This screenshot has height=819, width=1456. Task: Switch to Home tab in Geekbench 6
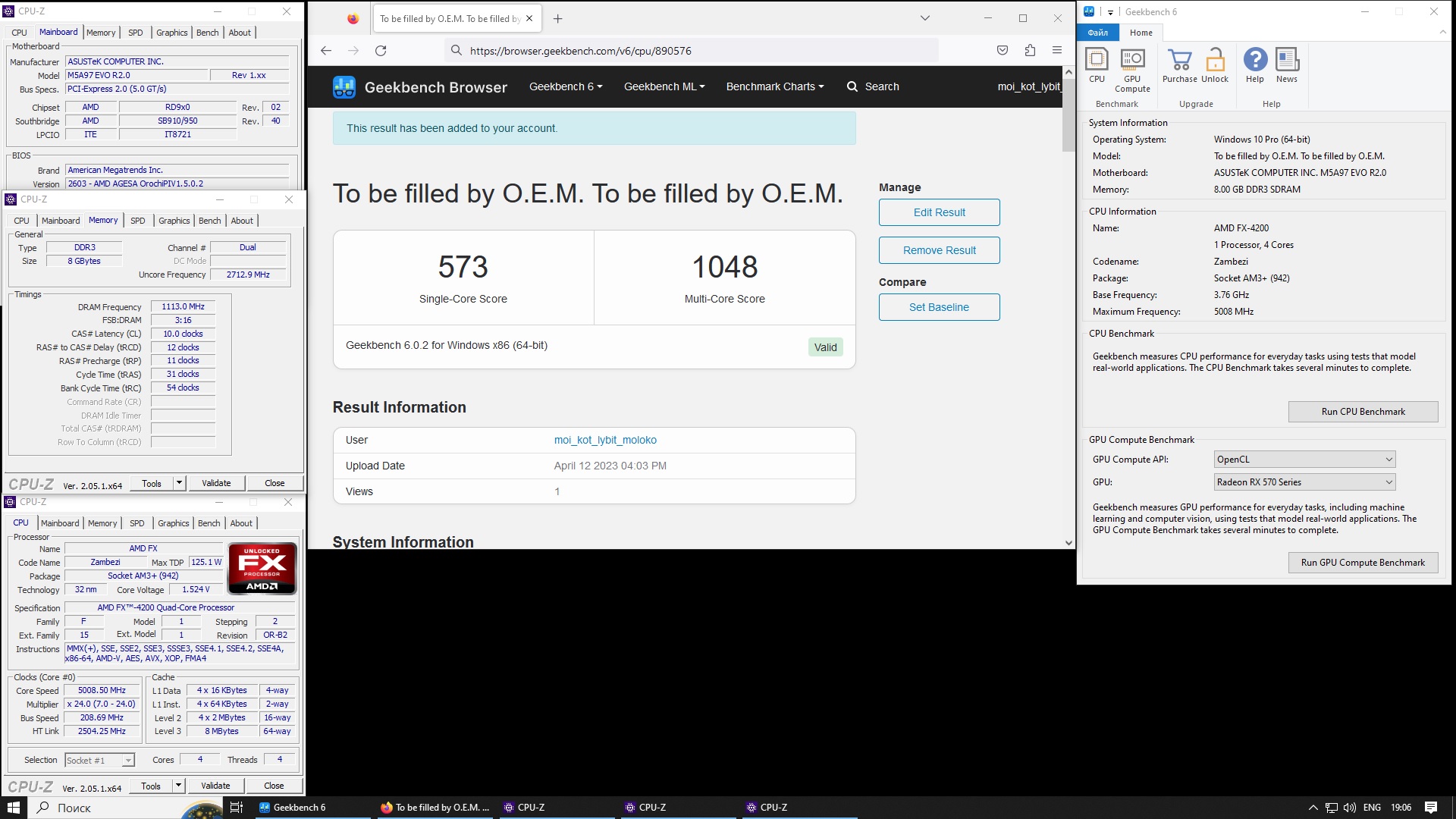pos(1141,33)
